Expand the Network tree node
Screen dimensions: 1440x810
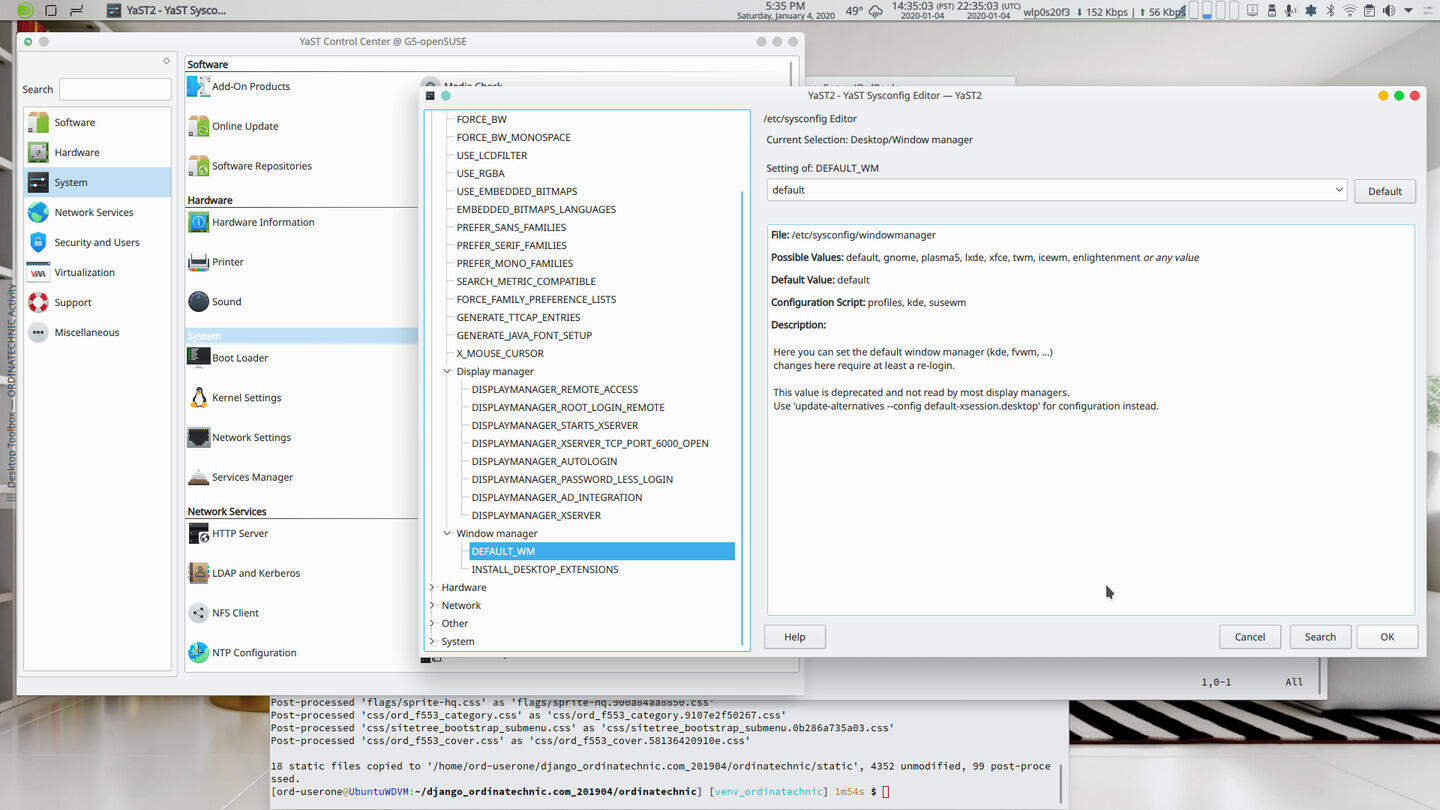(x=432, y=605)
